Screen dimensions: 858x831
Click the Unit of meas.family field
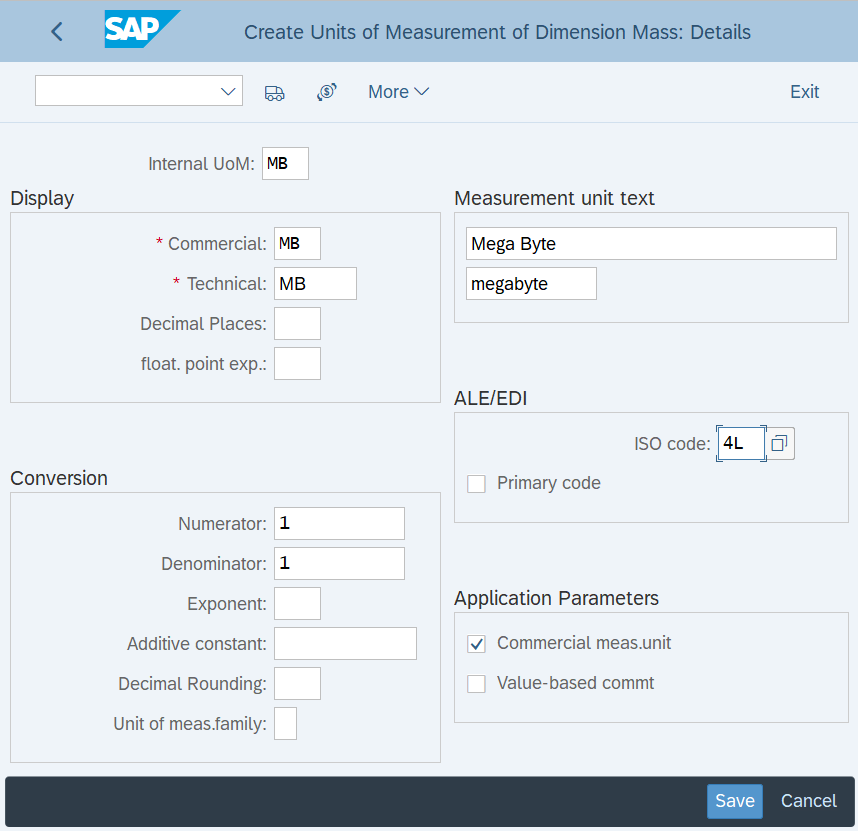[285, 723]
